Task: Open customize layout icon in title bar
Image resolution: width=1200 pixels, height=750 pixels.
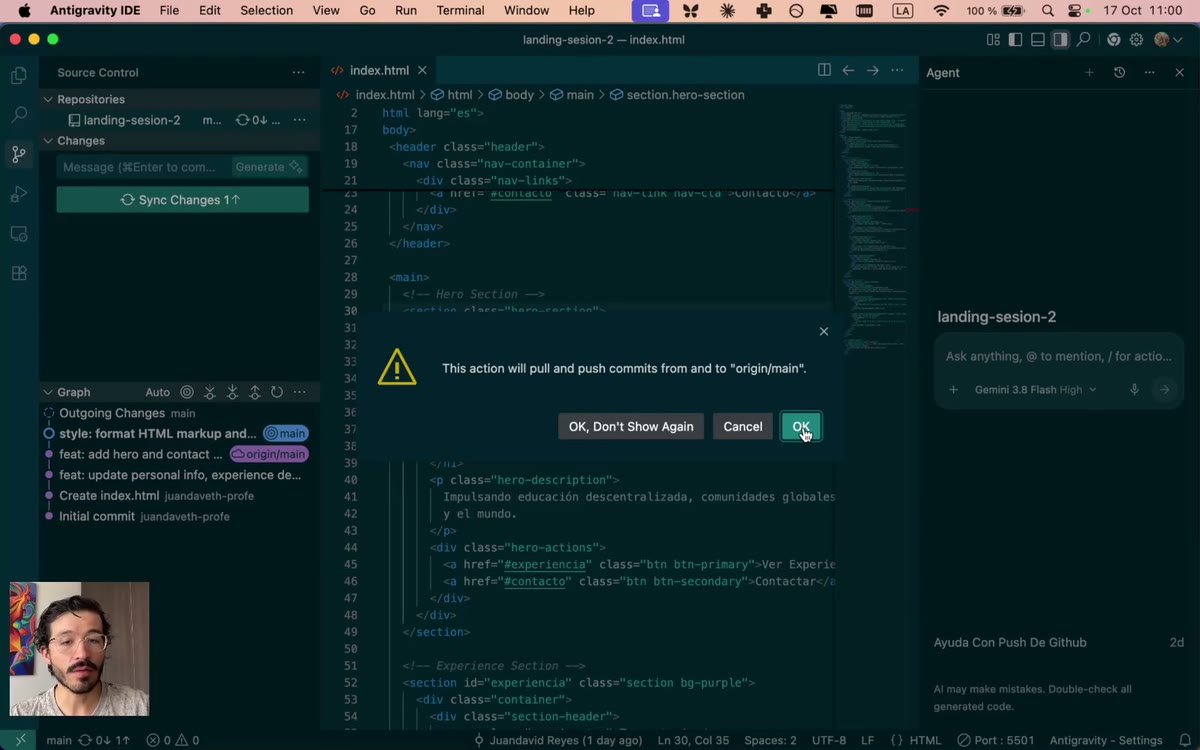Action: pyautogui.click(x=993, y=40)
